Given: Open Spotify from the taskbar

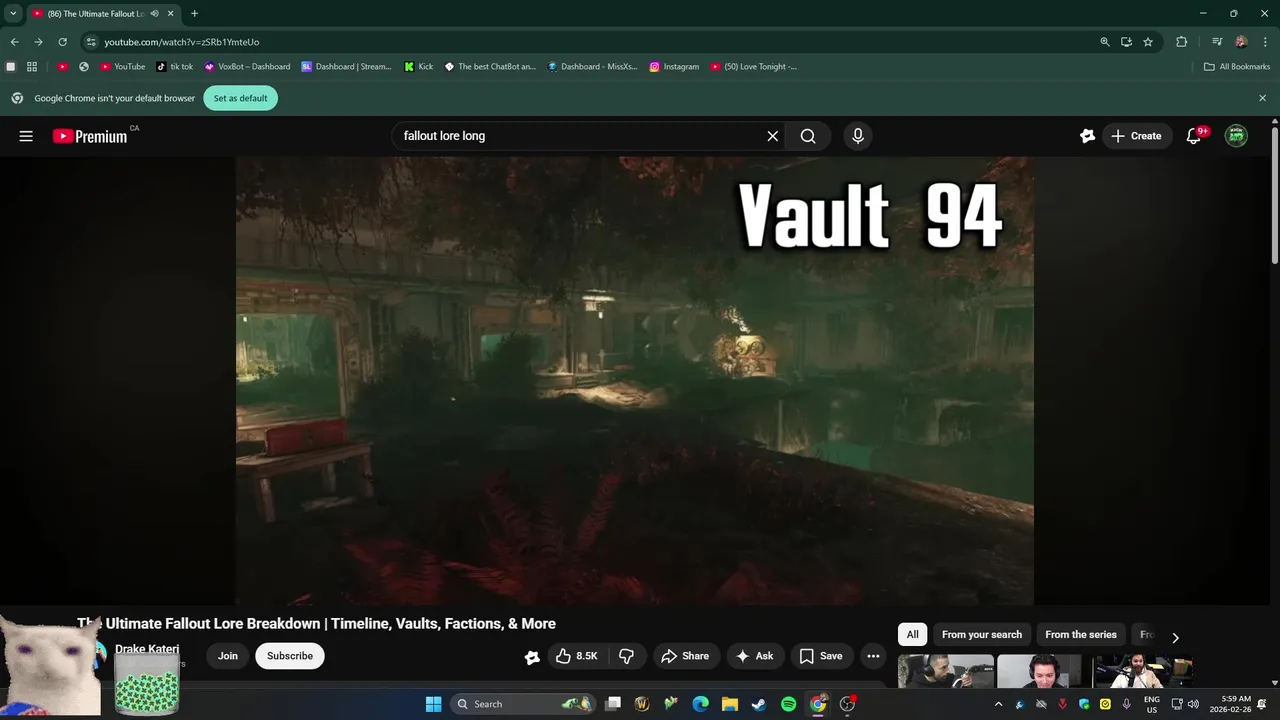Looking at the screenshot, I should (x=788, y=704).
